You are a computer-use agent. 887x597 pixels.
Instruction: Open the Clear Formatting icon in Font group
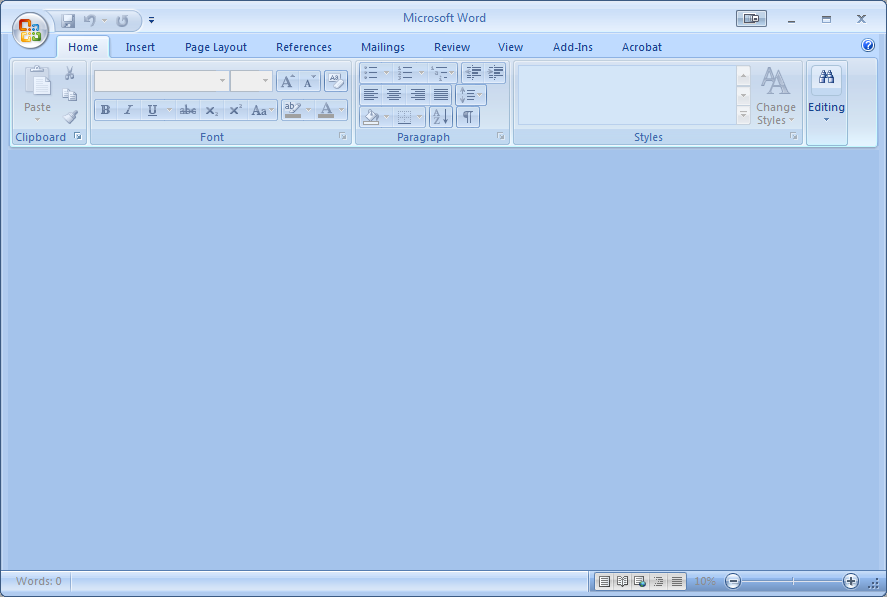point(336,81)
